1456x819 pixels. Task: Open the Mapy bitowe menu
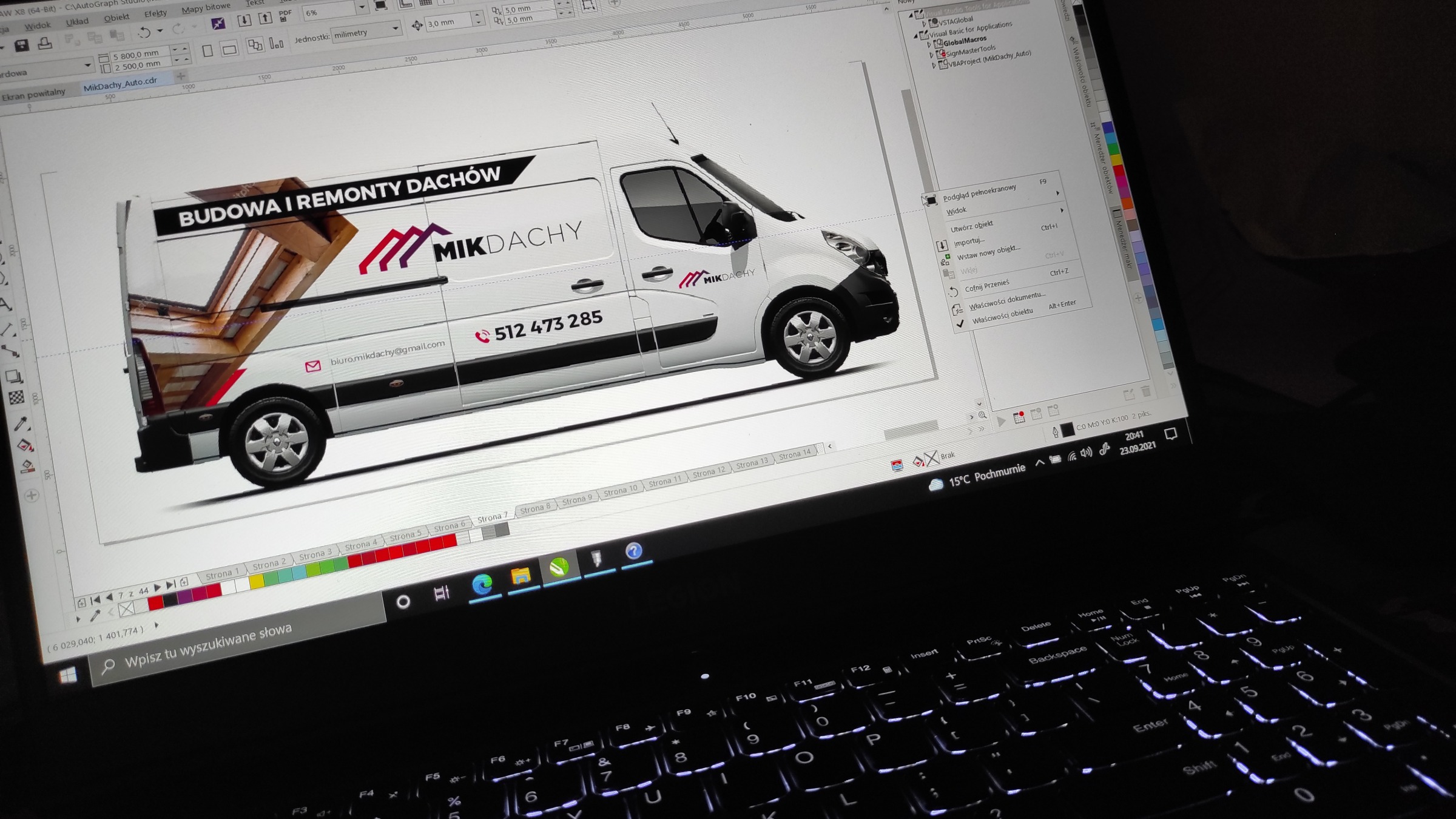(206, 8)
